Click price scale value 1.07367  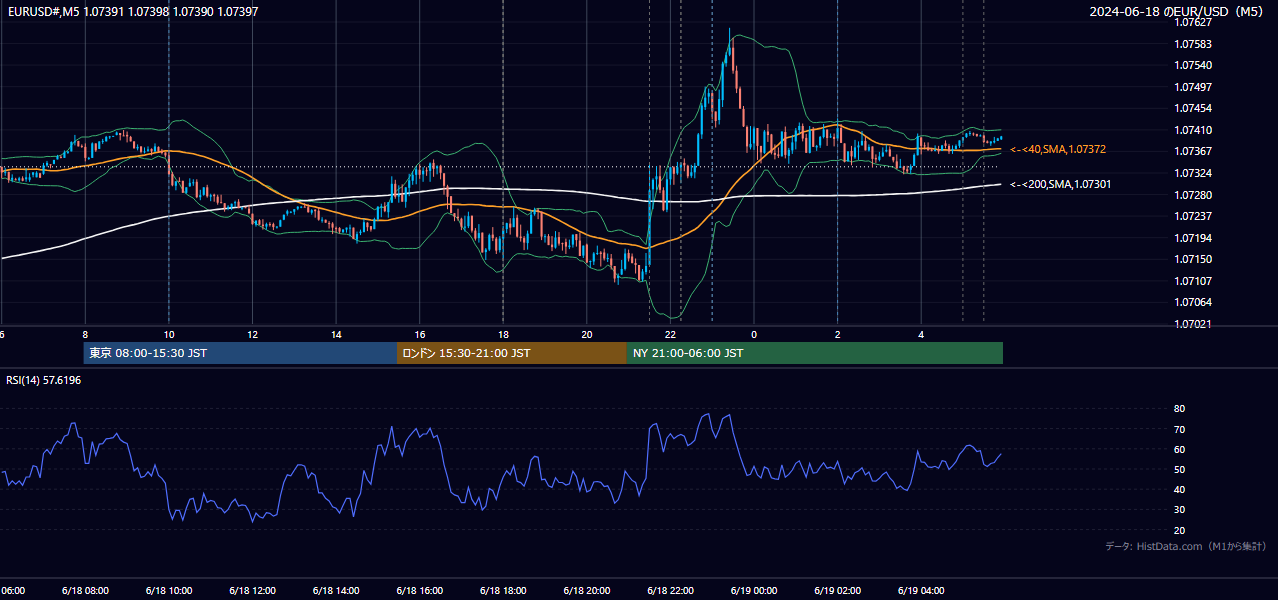click(x=1193, y=151)
